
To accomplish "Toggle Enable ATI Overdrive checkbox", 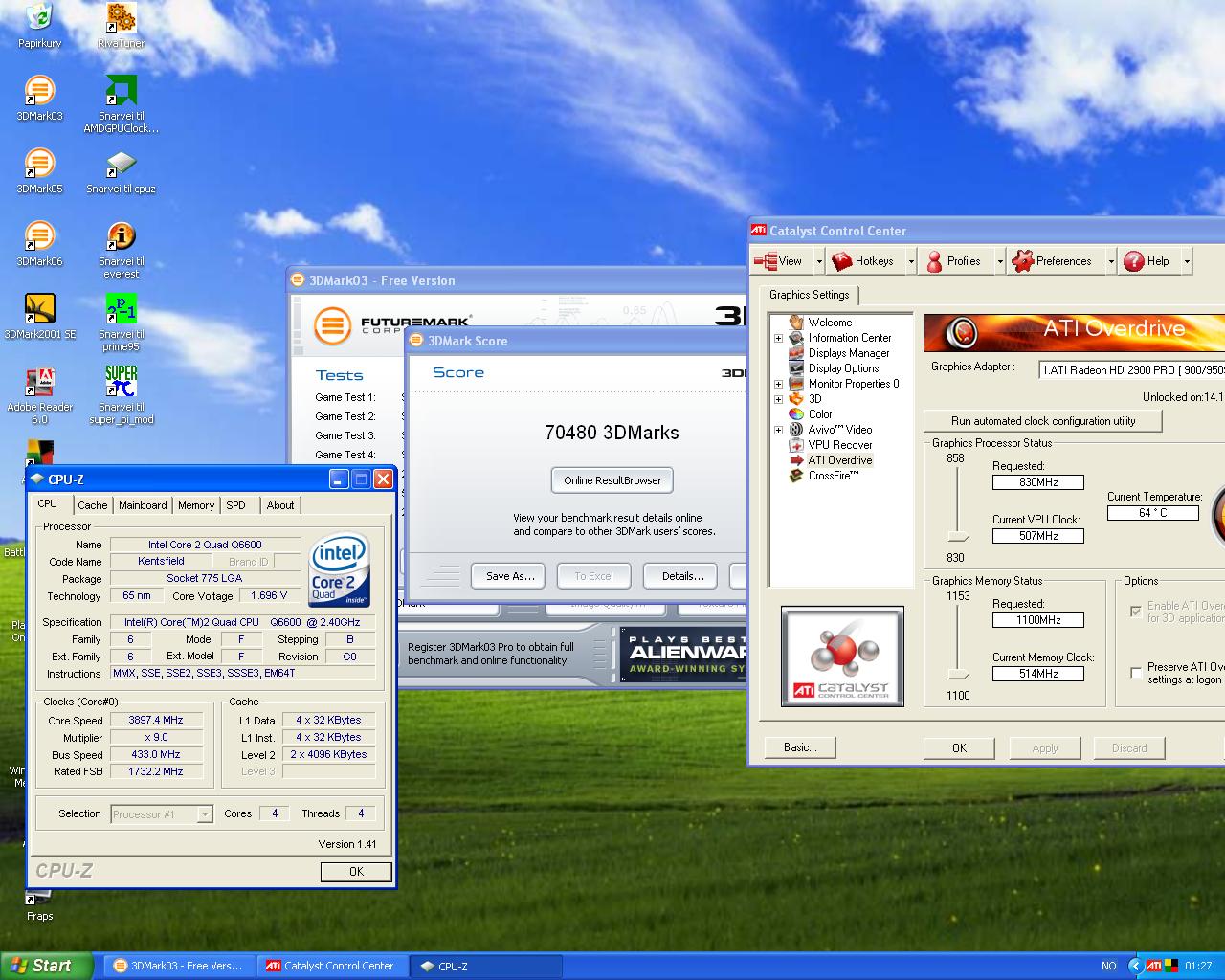I will pyautogui.click(x=1136, y=611).
